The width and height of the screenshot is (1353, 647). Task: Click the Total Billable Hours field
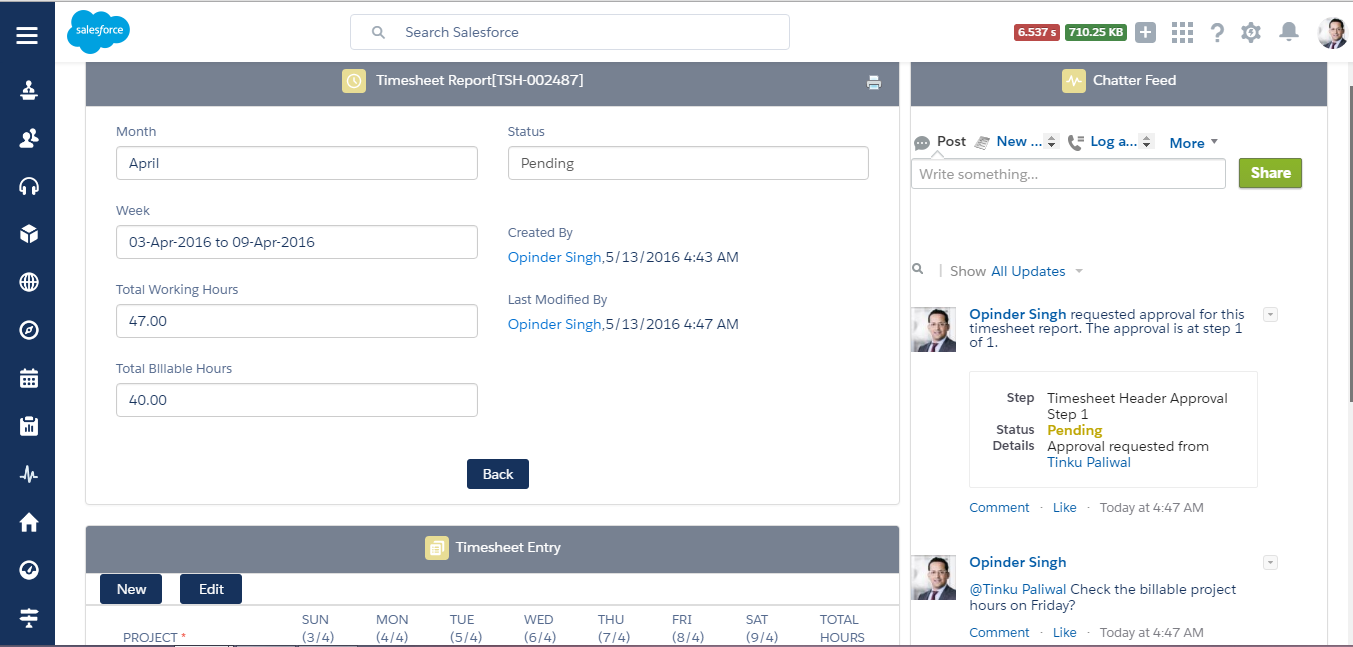(297, 400)
